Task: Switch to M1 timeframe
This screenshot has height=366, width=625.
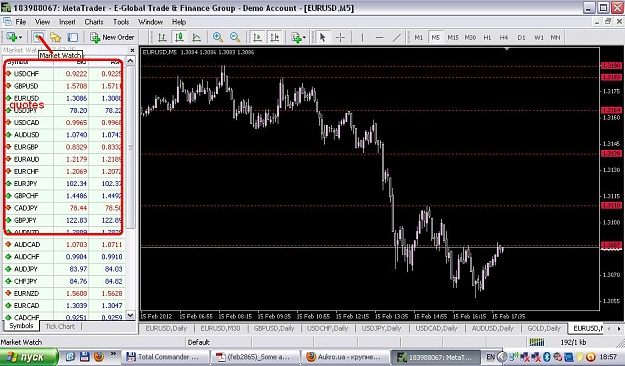Action: coord(419,37)
